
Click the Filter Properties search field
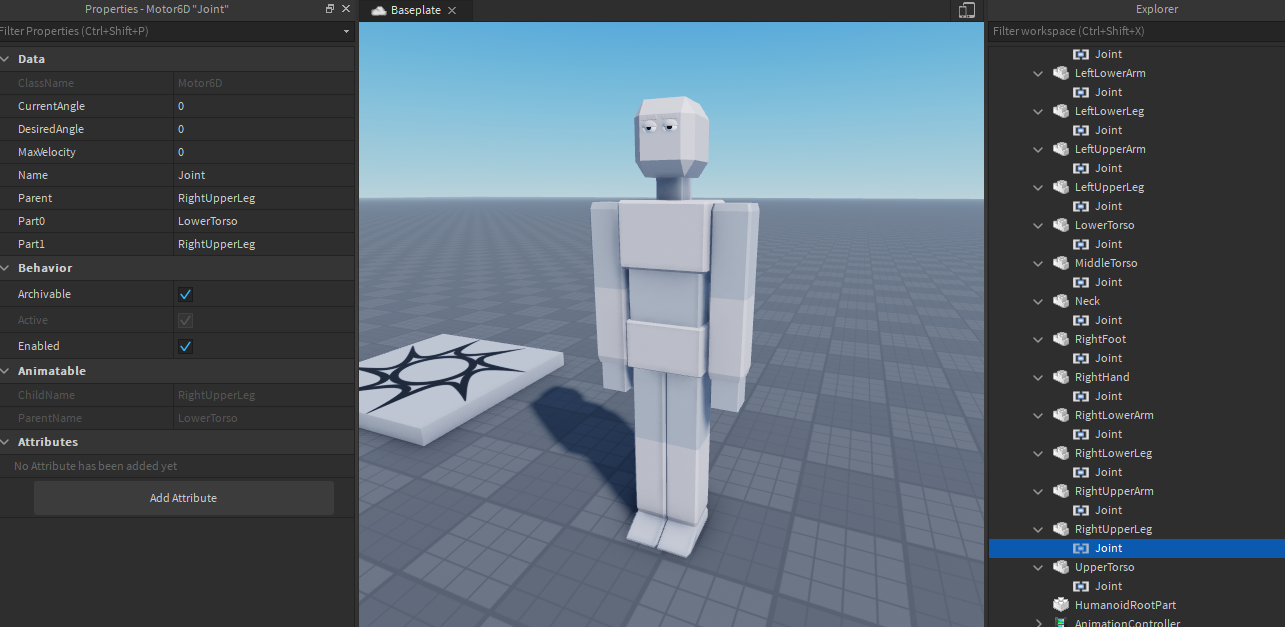coord(168,32)
